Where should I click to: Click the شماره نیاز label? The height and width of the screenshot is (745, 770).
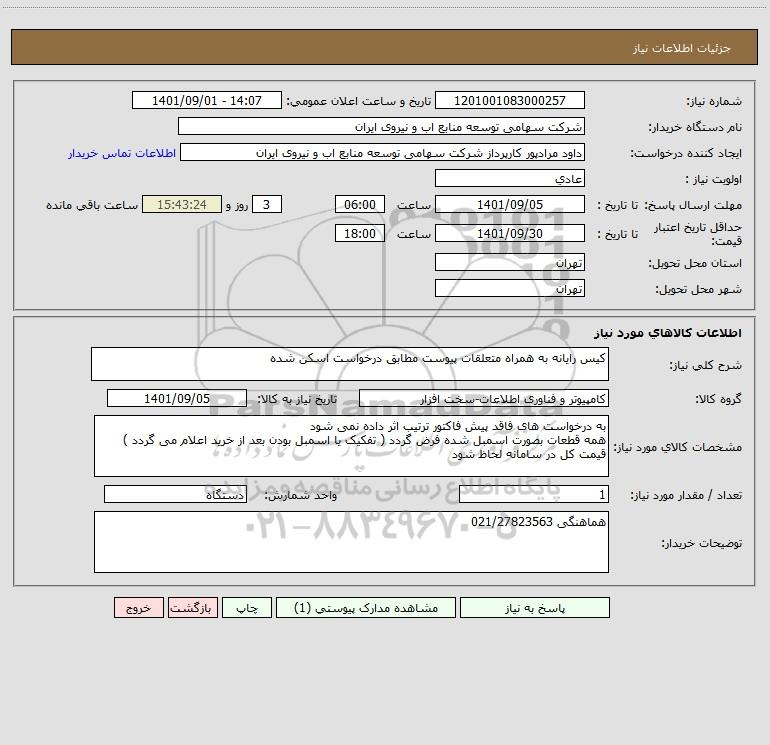click(714, 101)
